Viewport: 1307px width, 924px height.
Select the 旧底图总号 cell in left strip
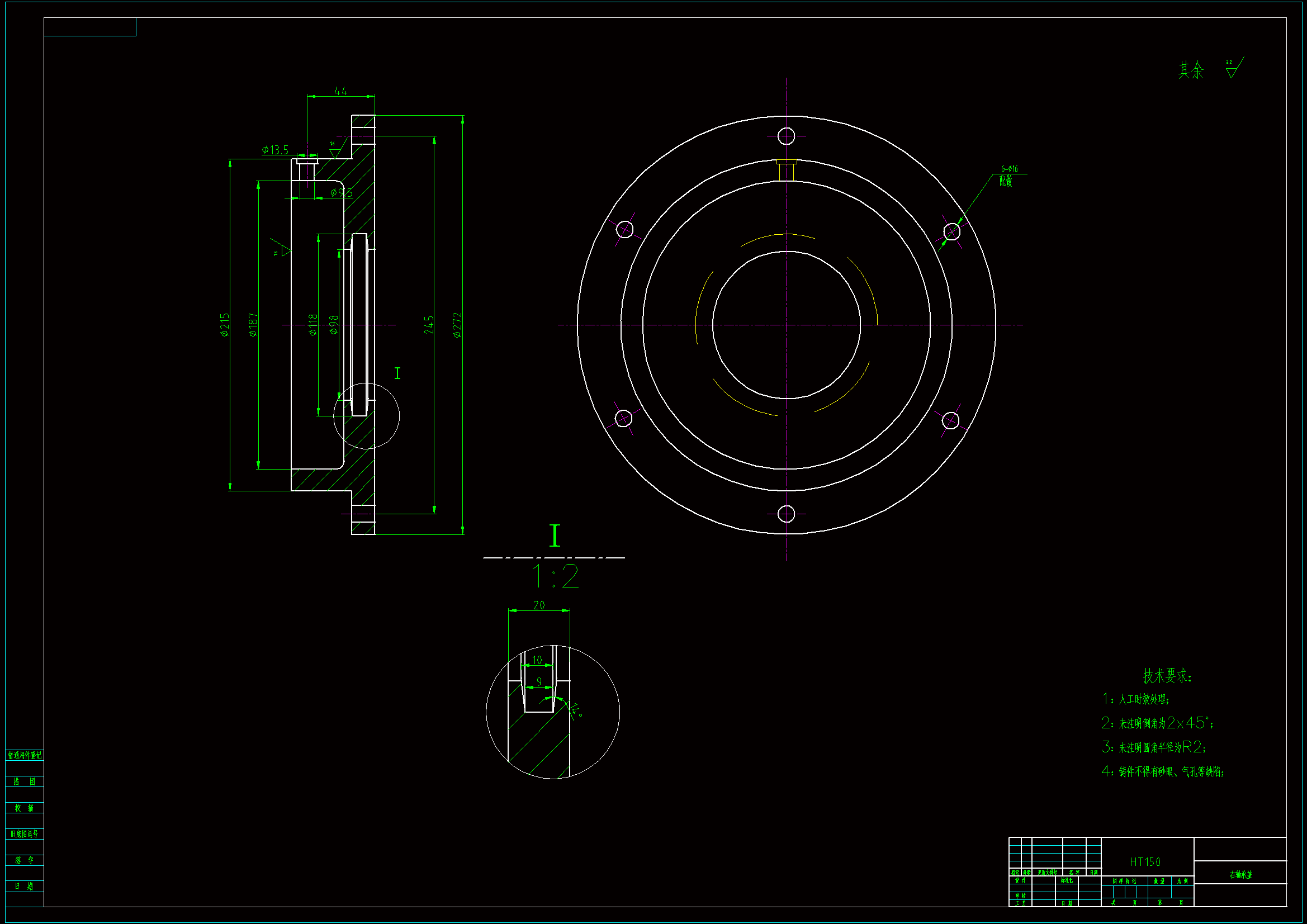25,833
